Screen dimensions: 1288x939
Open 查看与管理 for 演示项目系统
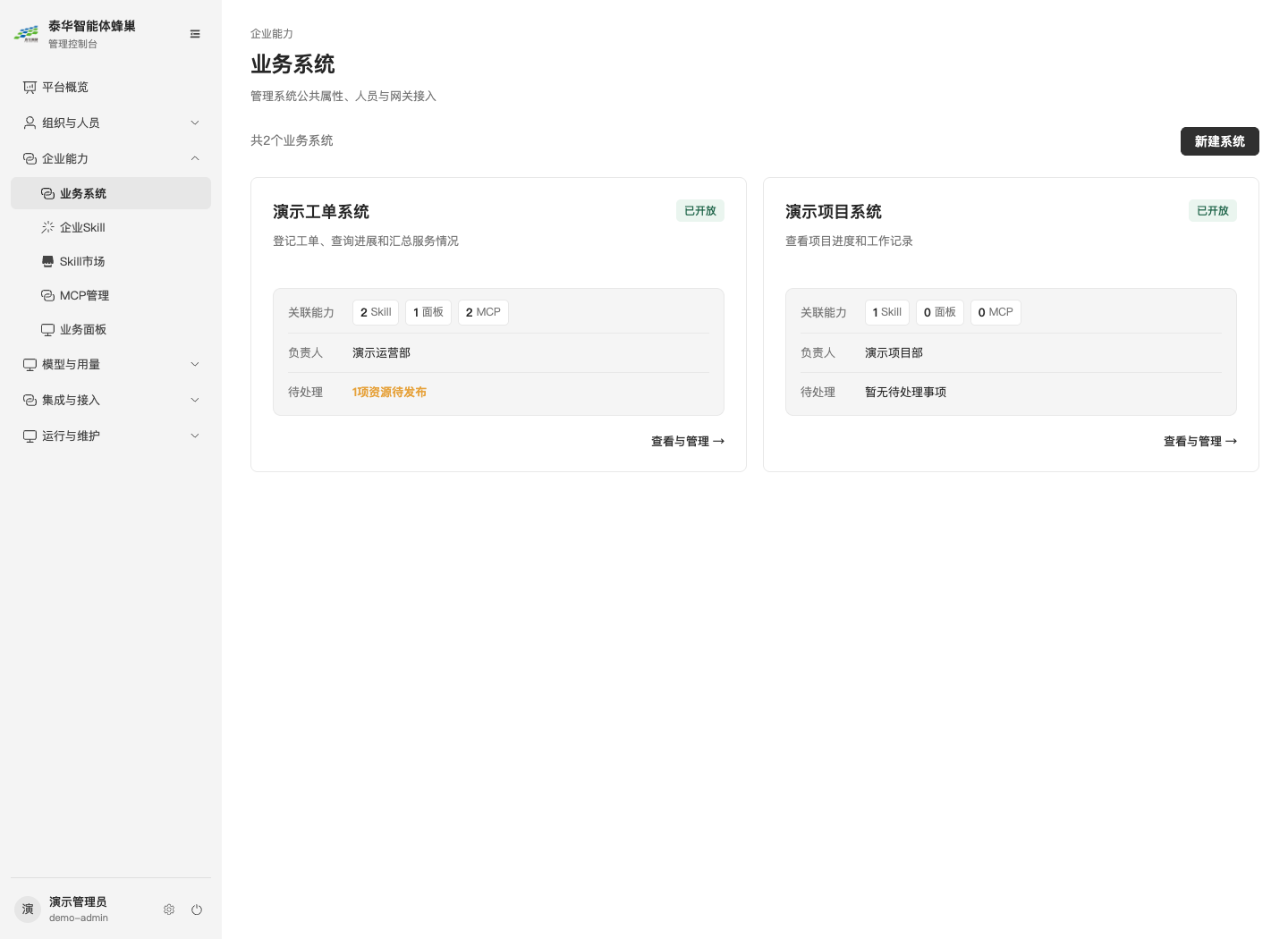pyautogui.click(x=1200, y=441)
